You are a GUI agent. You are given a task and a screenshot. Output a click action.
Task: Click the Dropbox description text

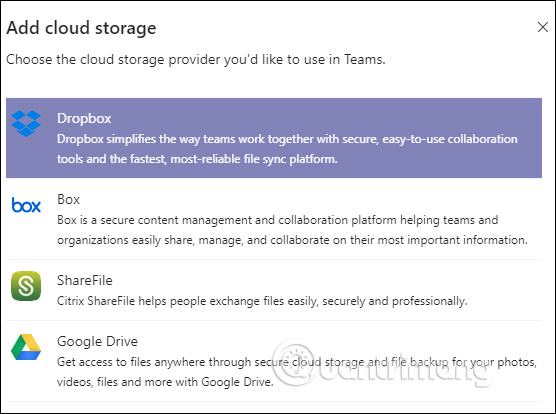(287, 149)
